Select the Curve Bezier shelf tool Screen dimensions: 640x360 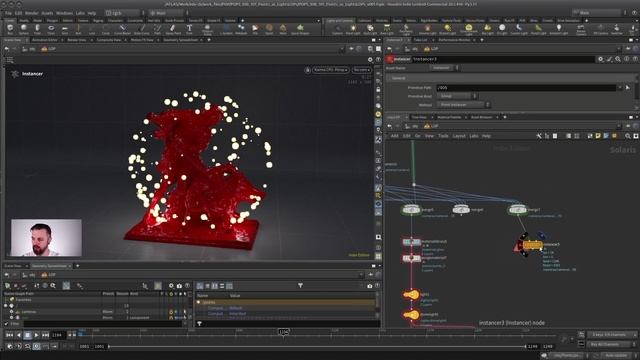(122, 29)
